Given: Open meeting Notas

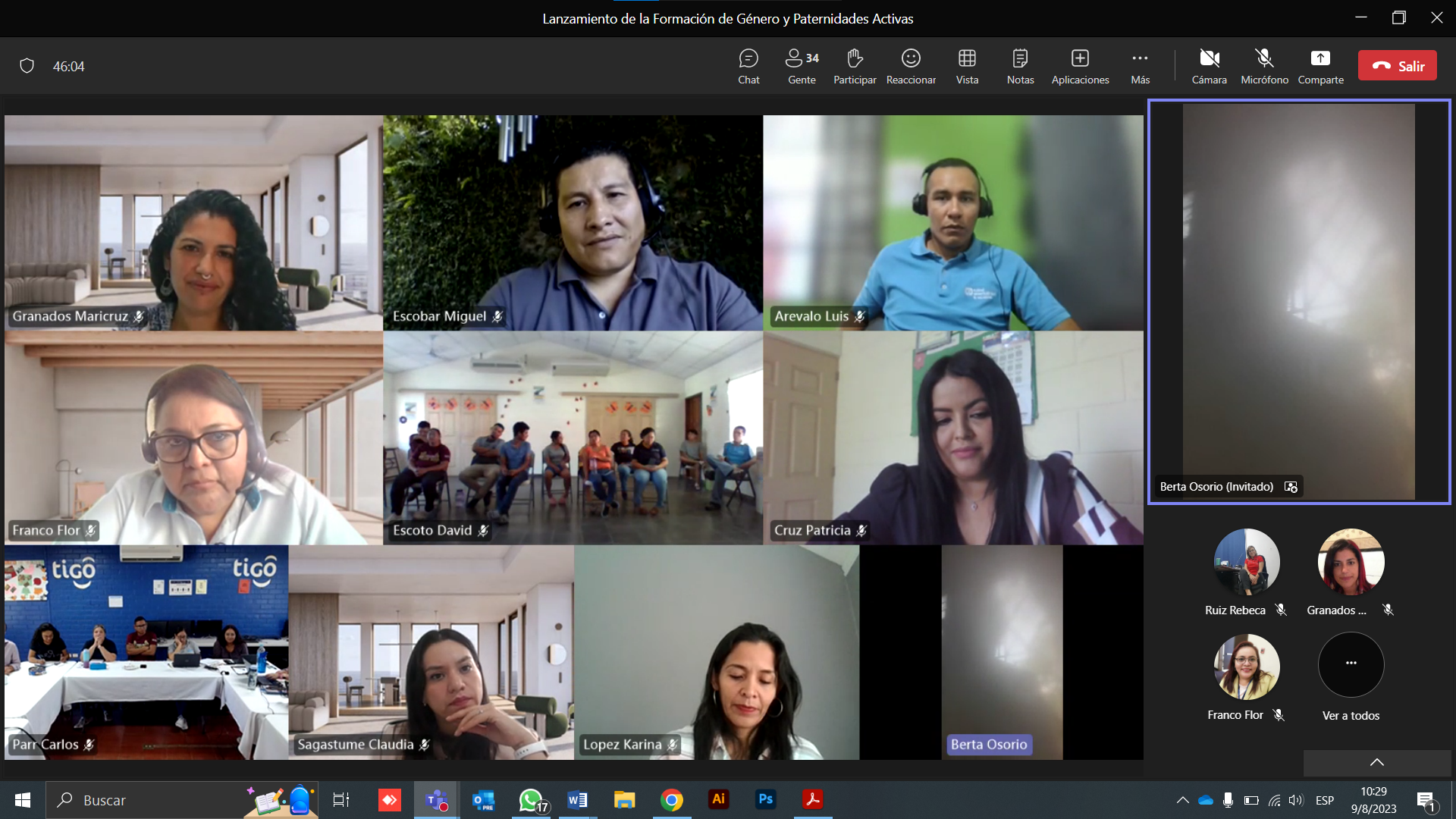Looking at the screenshot, I should coord(1020,66).
